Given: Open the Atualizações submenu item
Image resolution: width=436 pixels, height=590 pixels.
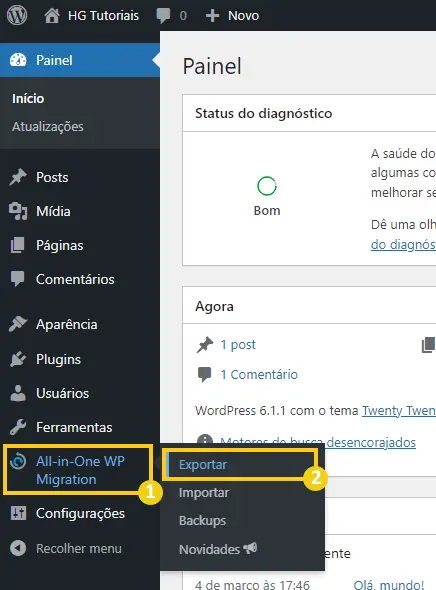Looking at the screenshot, I should coord(48,126).
